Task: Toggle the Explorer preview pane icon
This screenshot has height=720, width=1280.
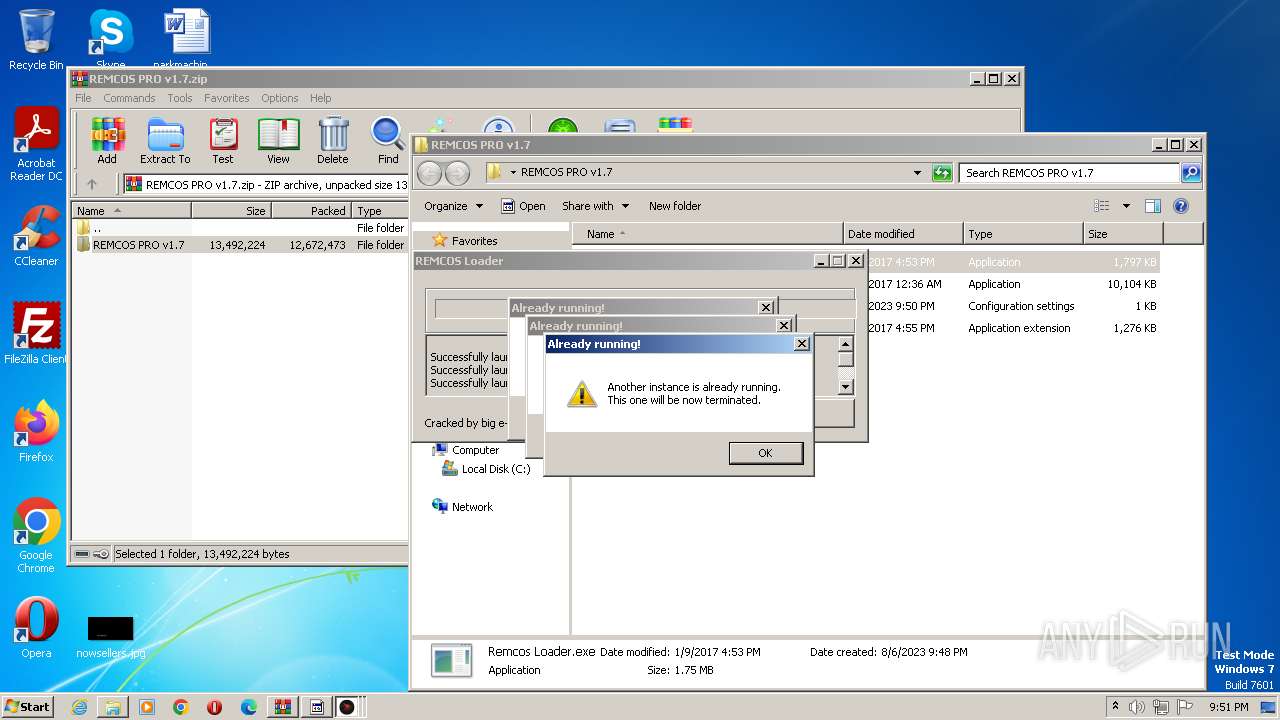Action: coord(1152,206)
